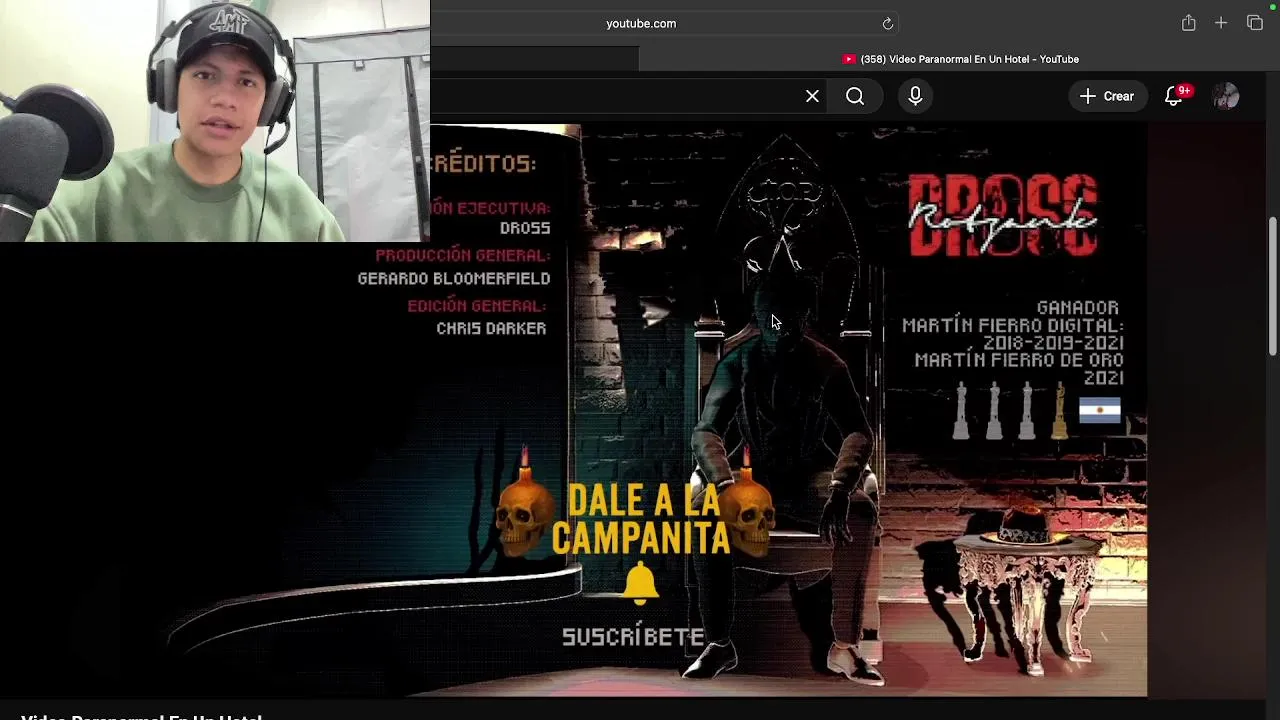
Task: Click Gerardo Bloomerfield credit text
Action: coord(454,279)
